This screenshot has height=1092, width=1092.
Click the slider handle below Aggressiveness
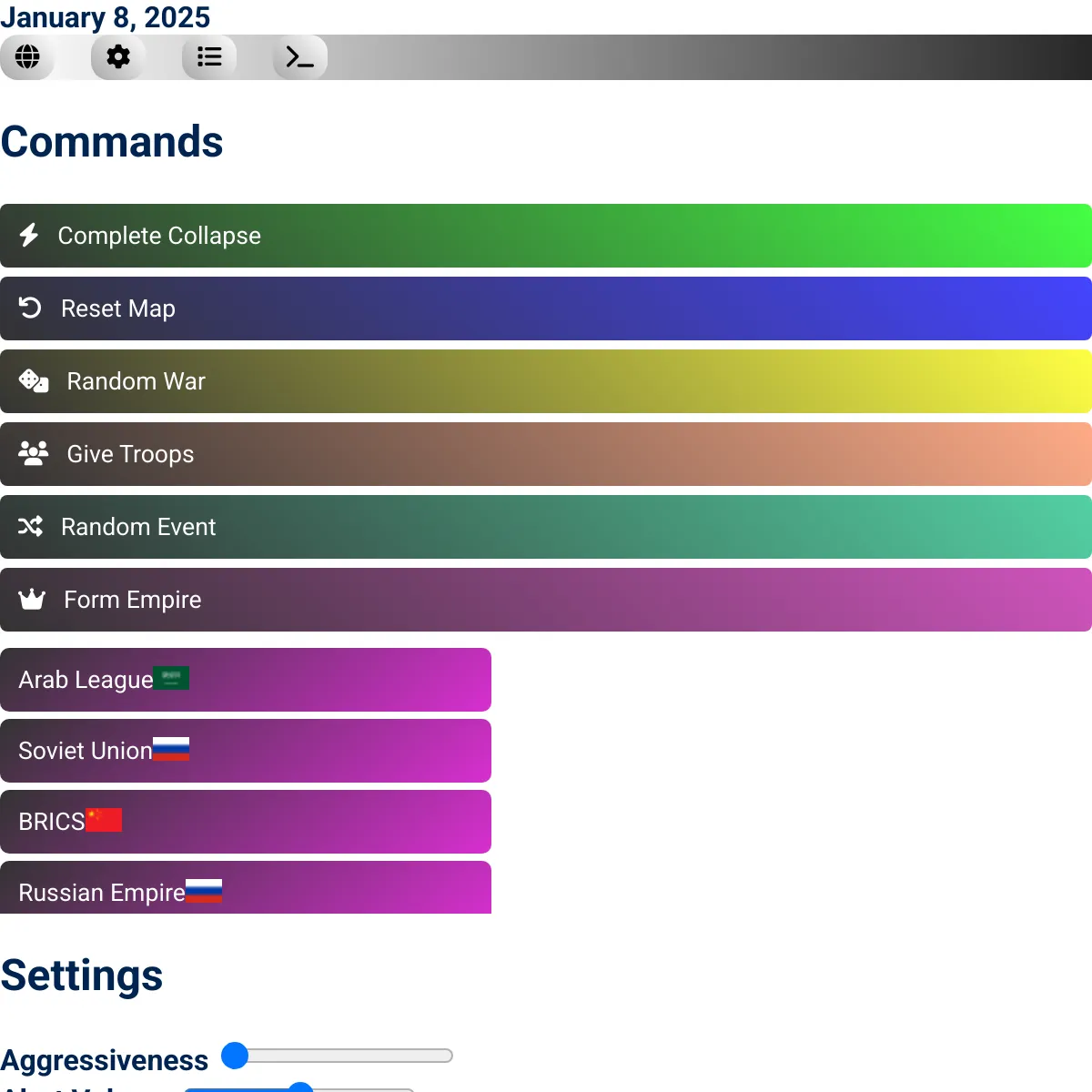coord(300,1087)
